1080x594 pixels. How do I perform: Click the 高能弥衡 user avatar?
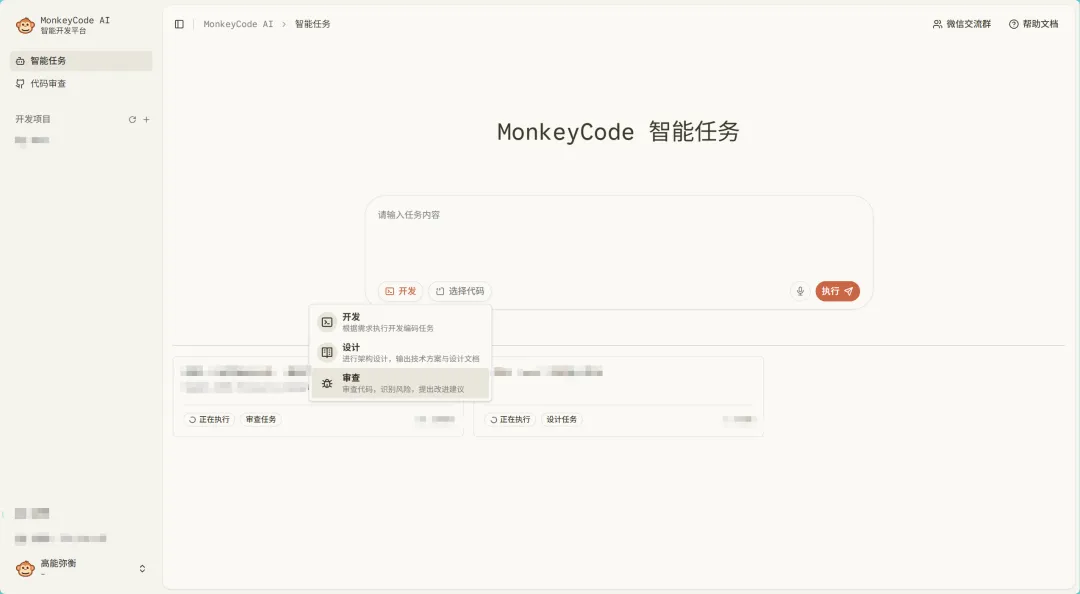point(25,569)
